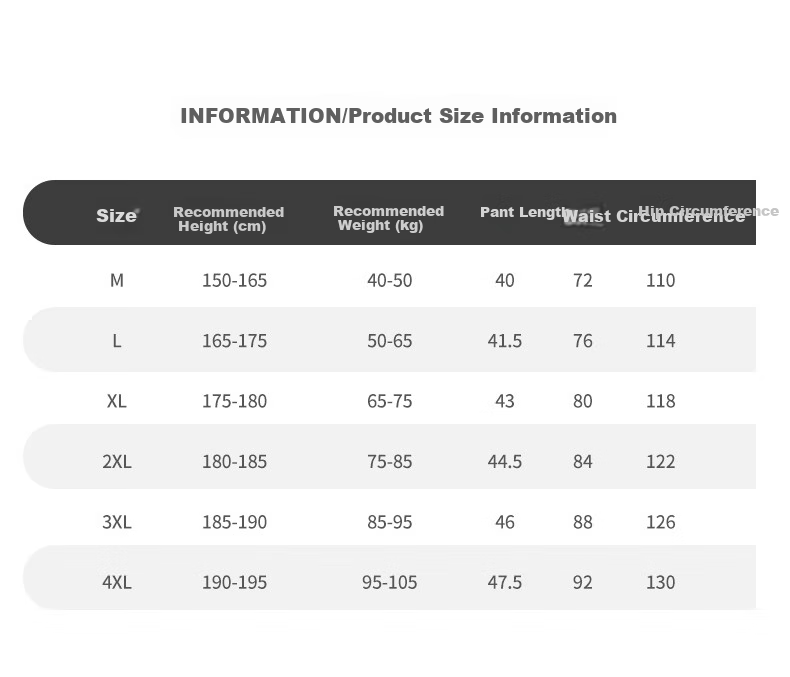
Task: Select the 50-65 weight value
Action: (x=389, y=341)
